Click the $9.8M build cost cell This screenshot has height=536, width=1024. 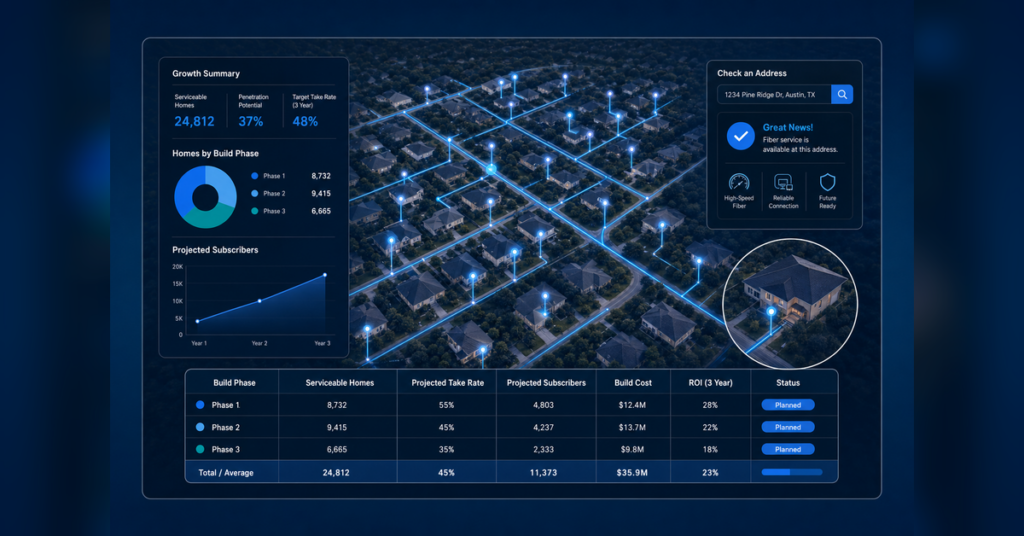(632, 449)
